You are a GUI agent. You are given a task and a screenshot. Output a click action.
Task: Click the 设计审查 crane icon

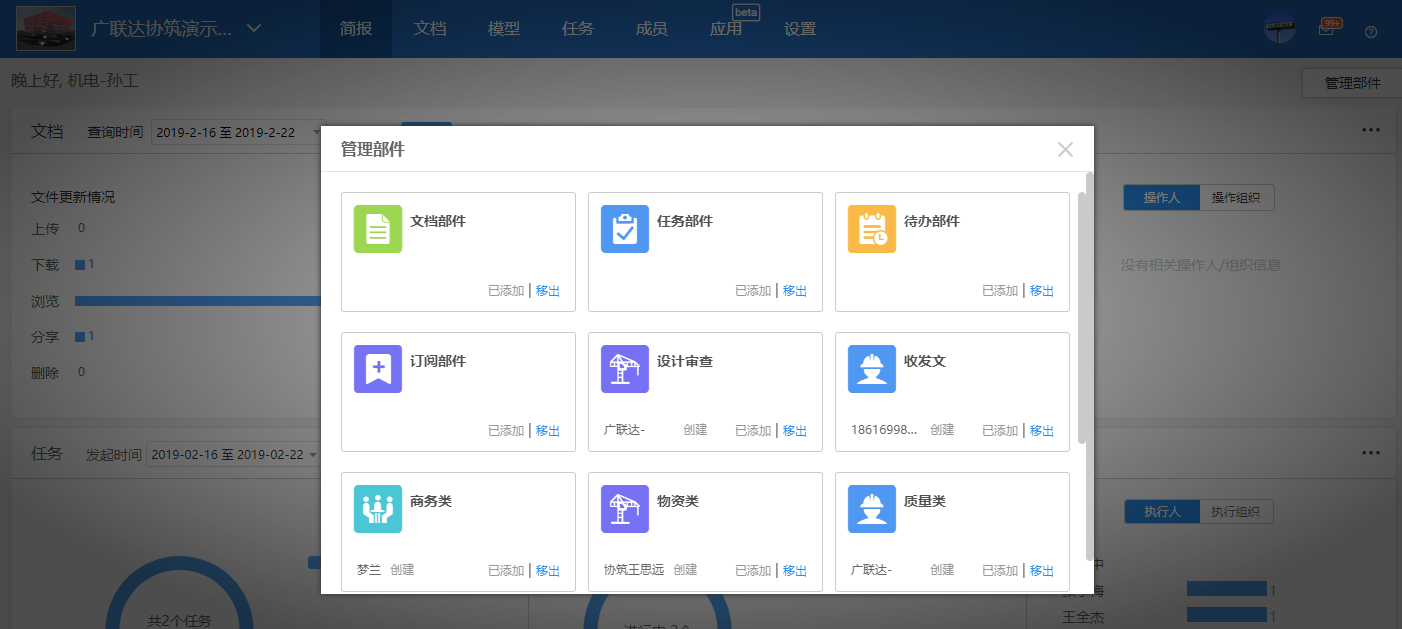tap(624, 368)
